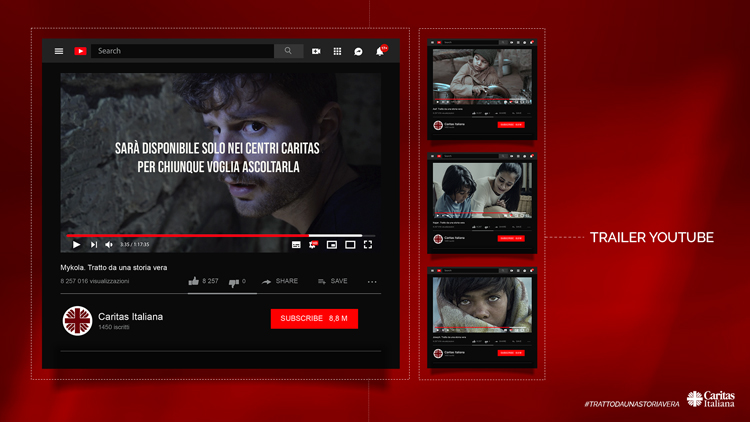
Task: Switch to theater mode icon
Action: click(x=350, y=244)
